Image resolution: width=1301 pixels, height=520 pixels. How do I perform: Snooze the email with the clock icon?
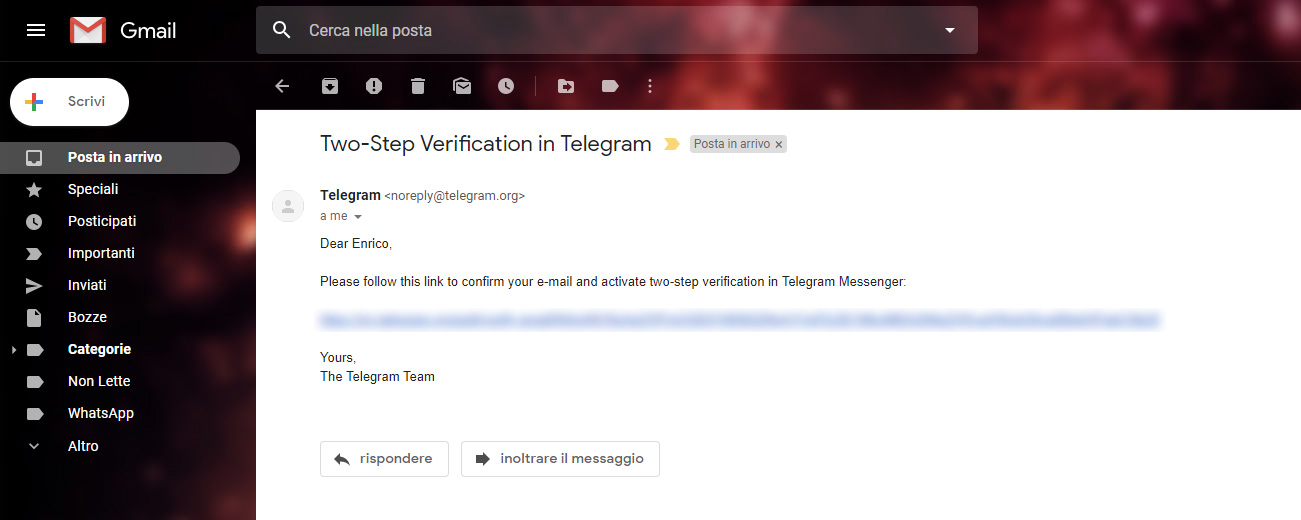tap(506, 86)
